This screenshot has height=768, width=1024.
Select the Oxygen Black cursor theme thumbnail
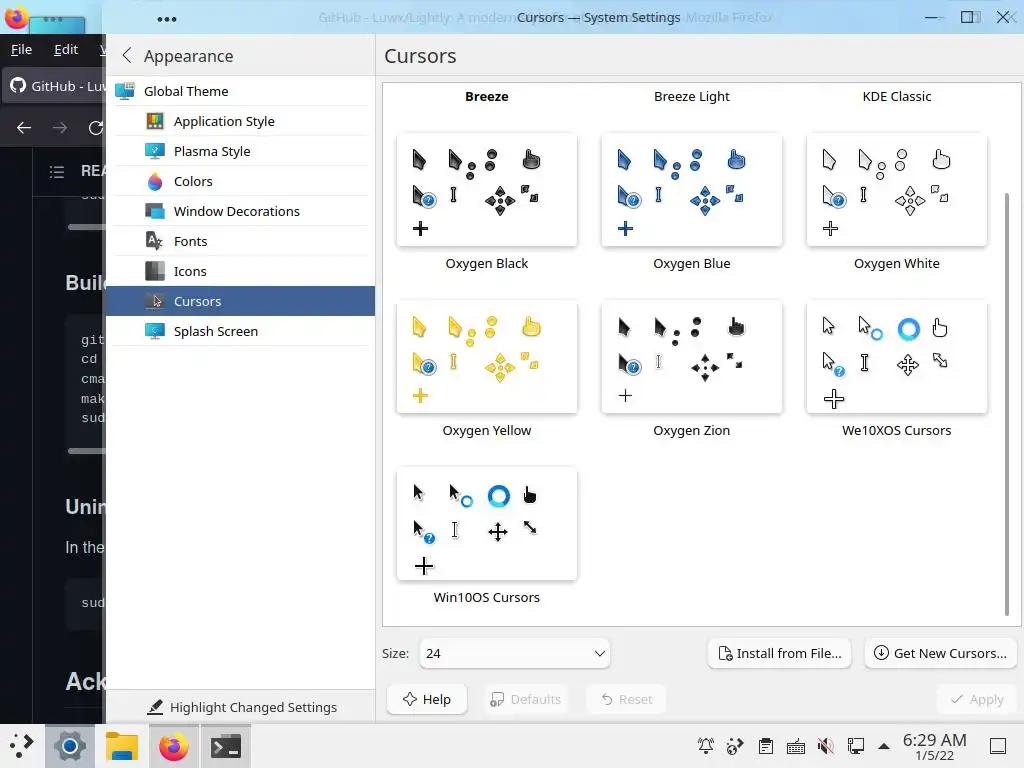coord(487,190)
